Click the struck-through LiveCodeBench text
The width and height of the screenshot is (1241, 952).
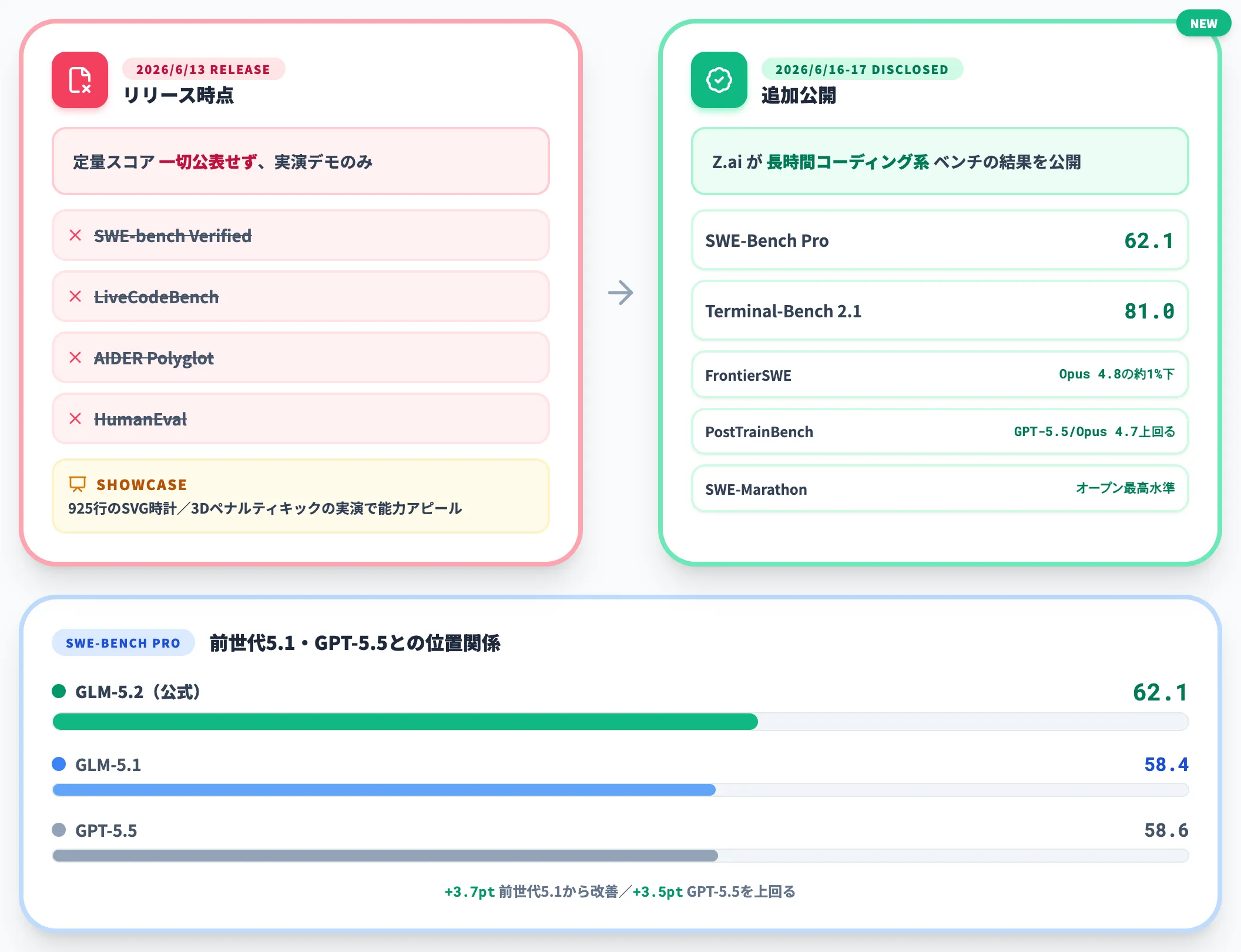156,297
